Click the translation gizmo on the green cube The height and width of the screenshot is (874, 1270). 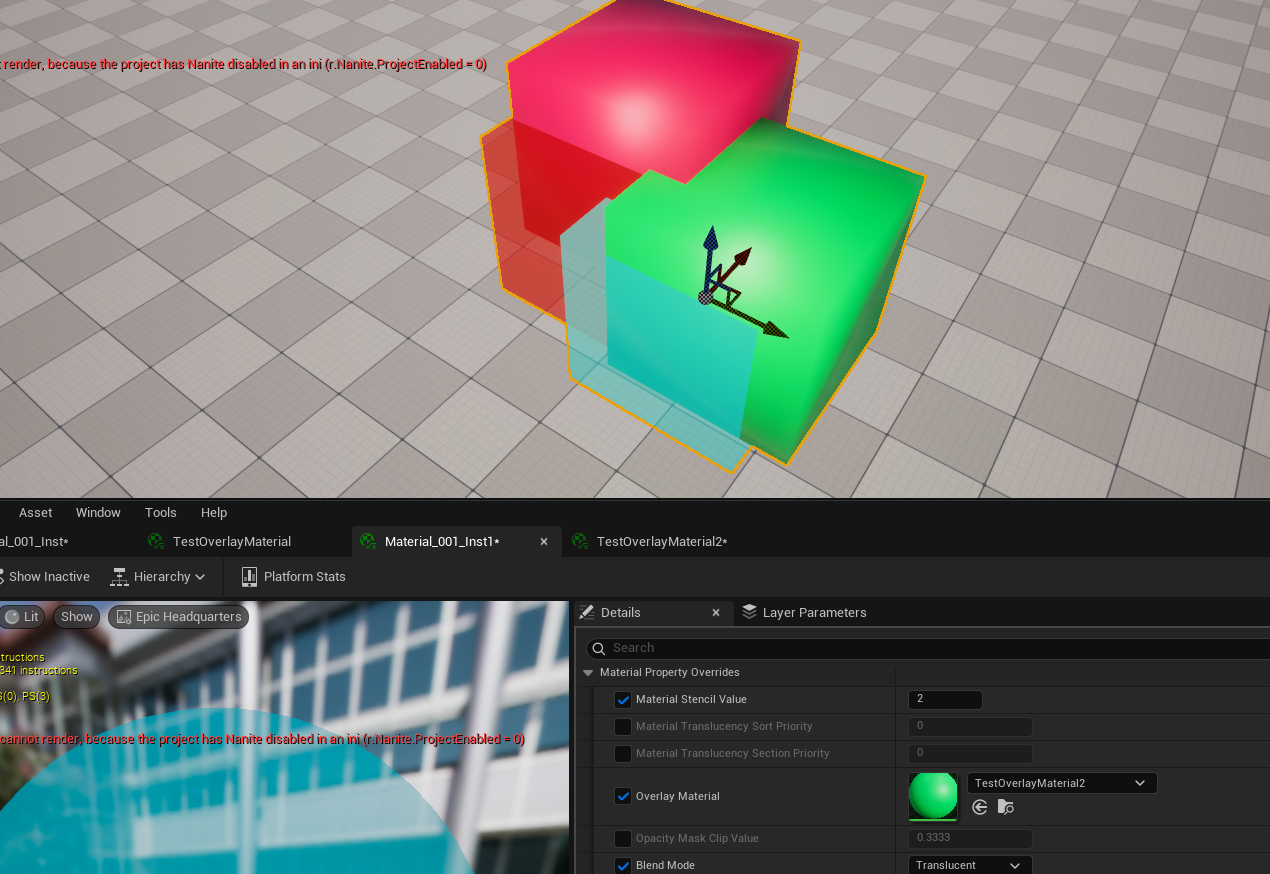(x=707, y=296)
